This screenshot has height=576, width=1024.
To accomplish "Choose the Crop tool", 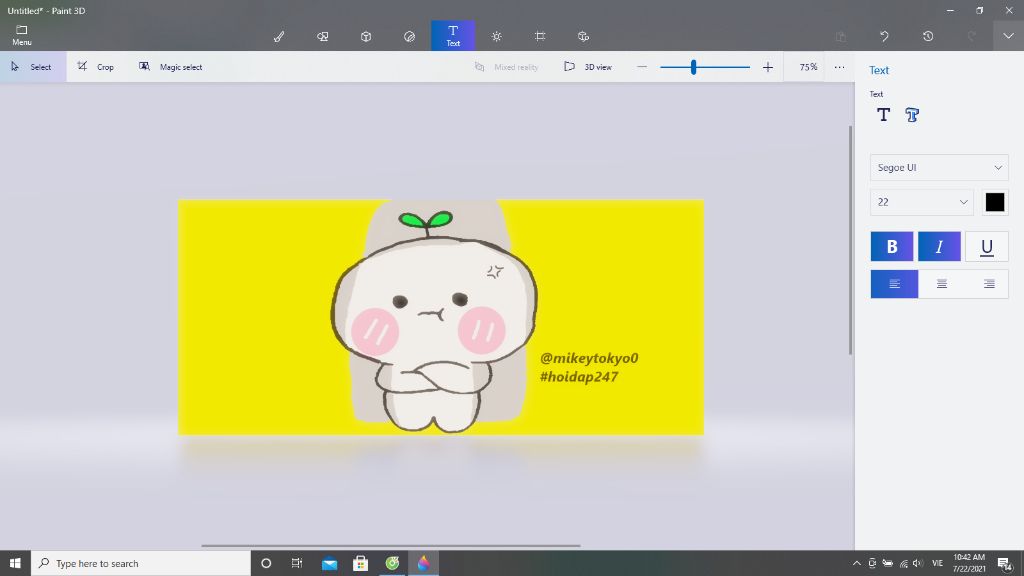I will click(96, 67).
